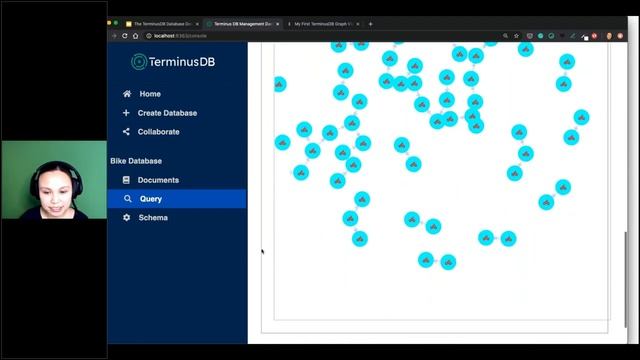
Task: Click the page's vertical scrollbar thumb
Action: [x=625, y=279]
